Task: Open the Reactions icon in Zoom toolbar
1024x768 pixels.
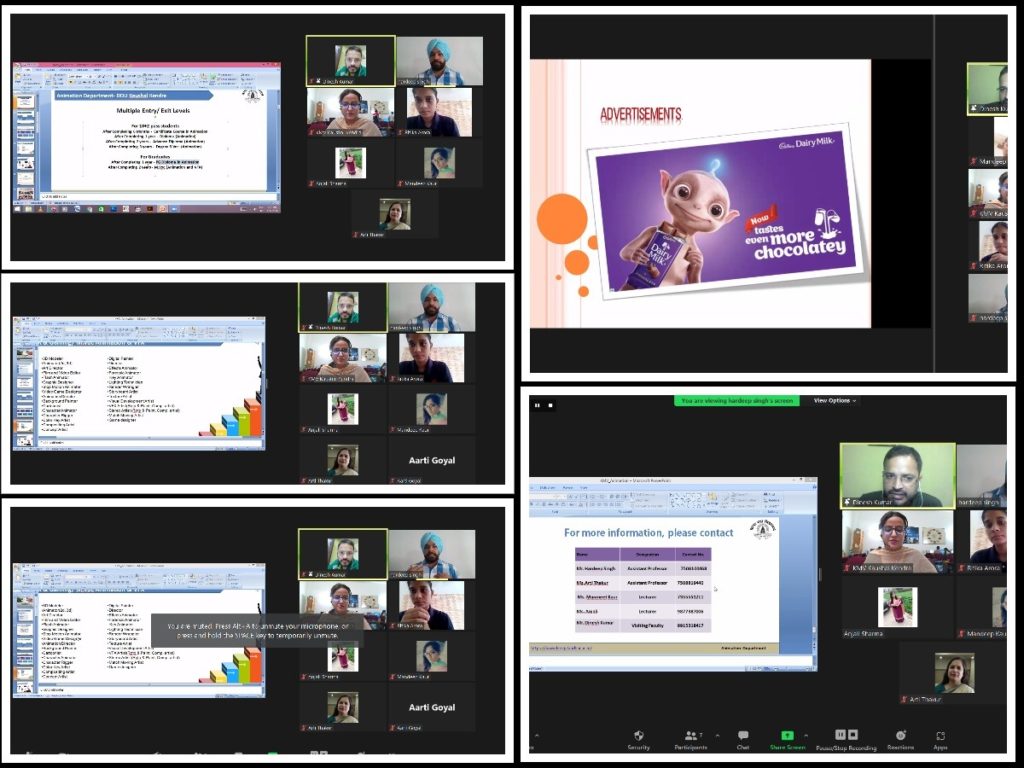Action: coord(901,735)
